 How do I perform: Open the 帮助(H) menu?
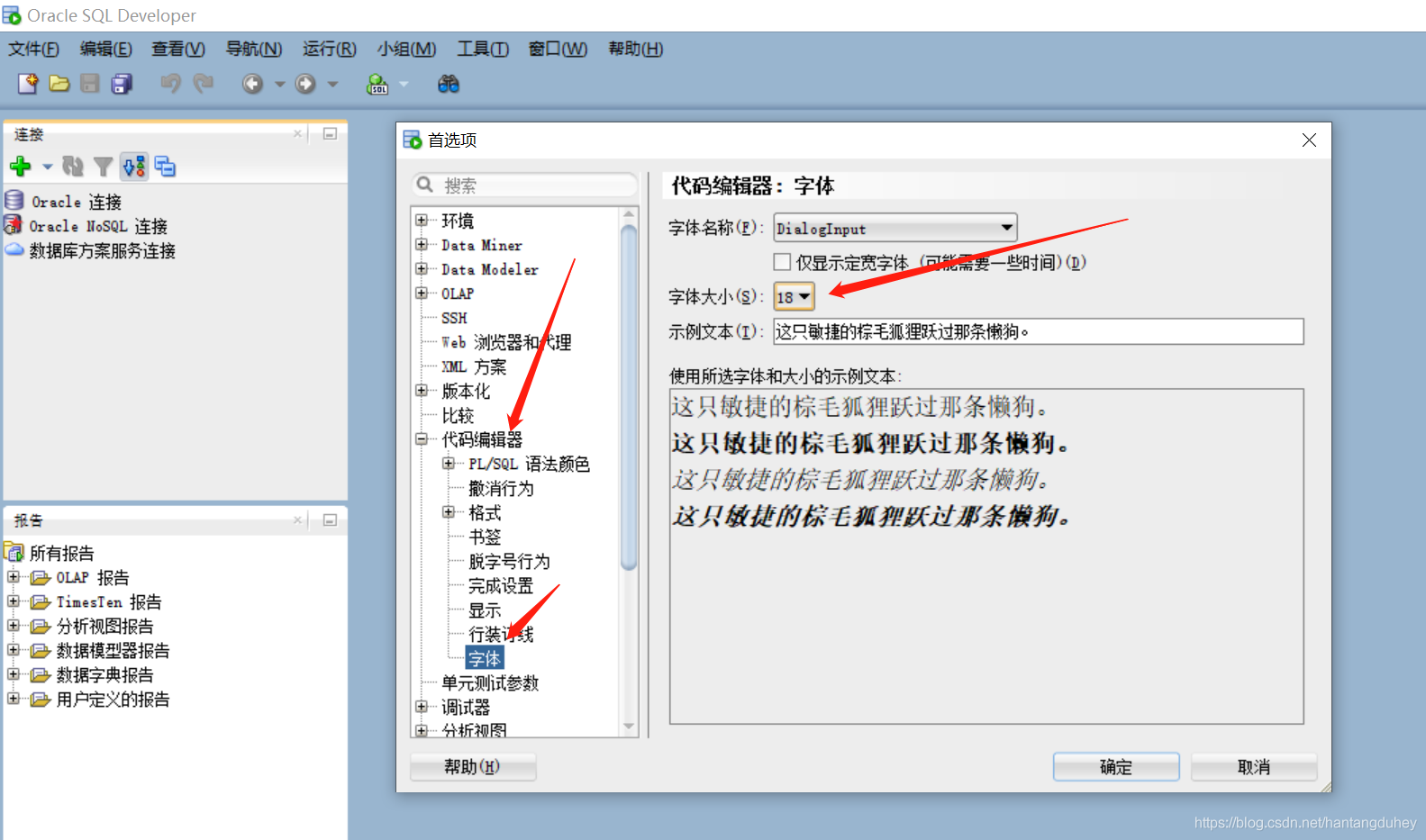[635, 49]
